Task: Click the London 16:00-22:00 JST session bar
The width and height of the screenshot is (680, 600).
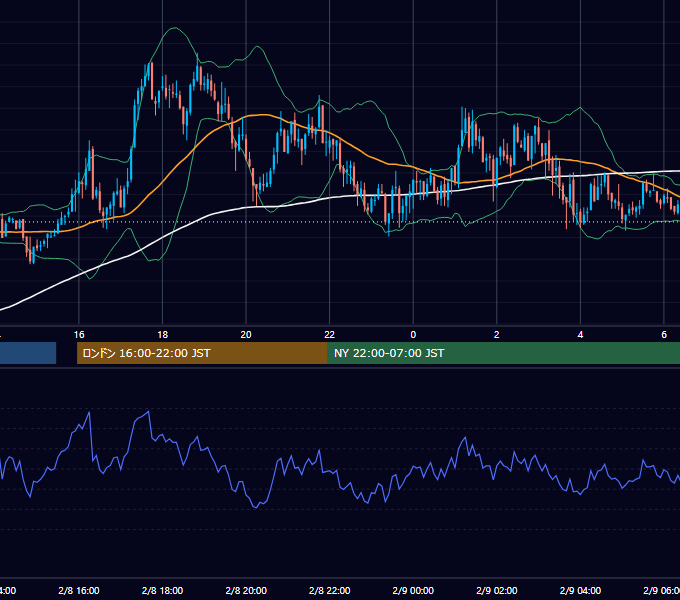Action: pyautogui.click(x=202, y=353)
